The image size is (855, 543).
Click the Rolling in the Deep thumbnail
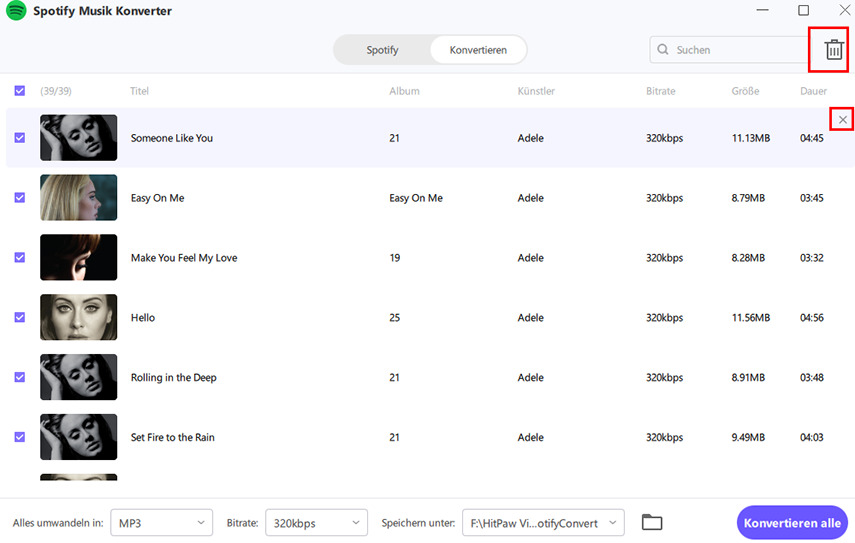coord(79,377)
